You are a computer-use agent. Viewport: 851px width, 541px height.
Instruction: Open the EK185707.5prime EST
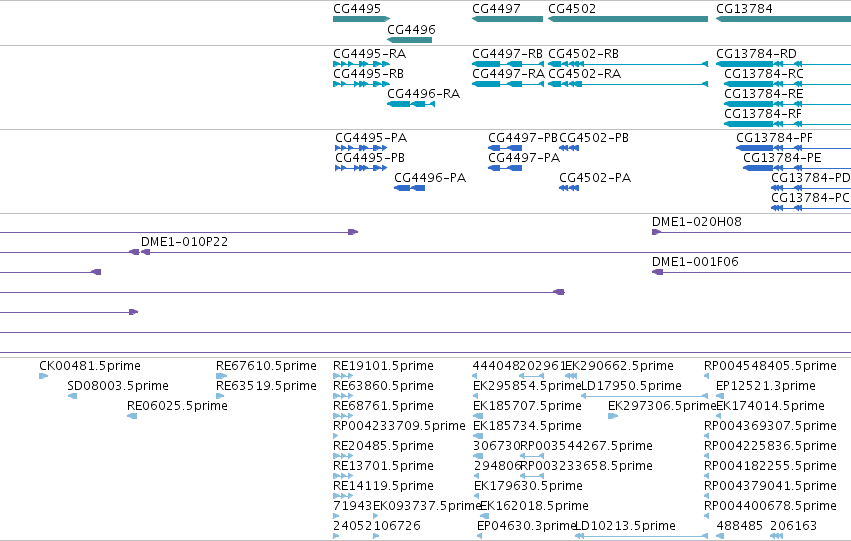[478, 416]
